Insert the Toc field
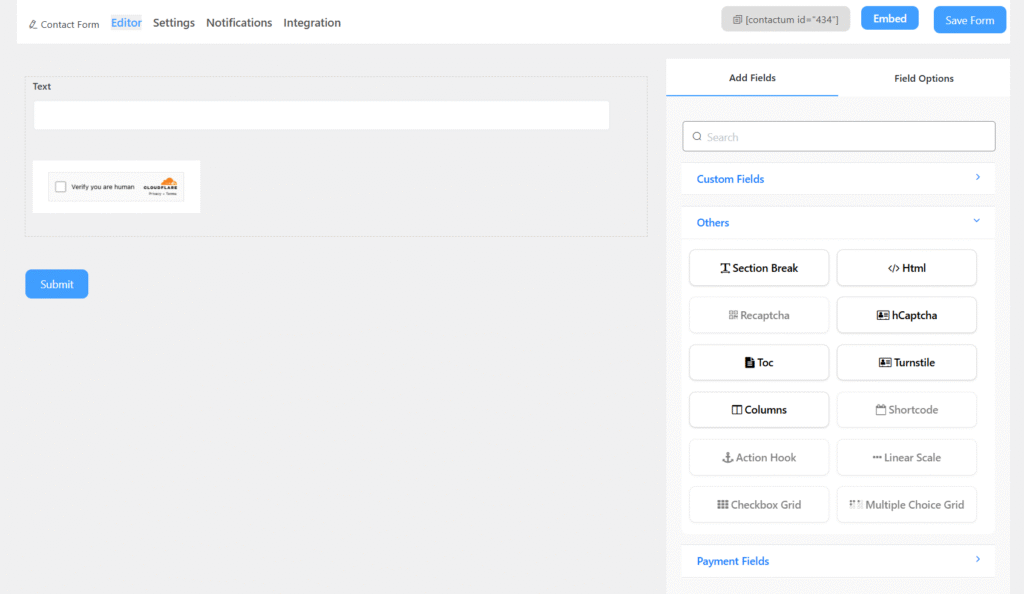Screen dimensions: 1024x594 tap(759, 362)
